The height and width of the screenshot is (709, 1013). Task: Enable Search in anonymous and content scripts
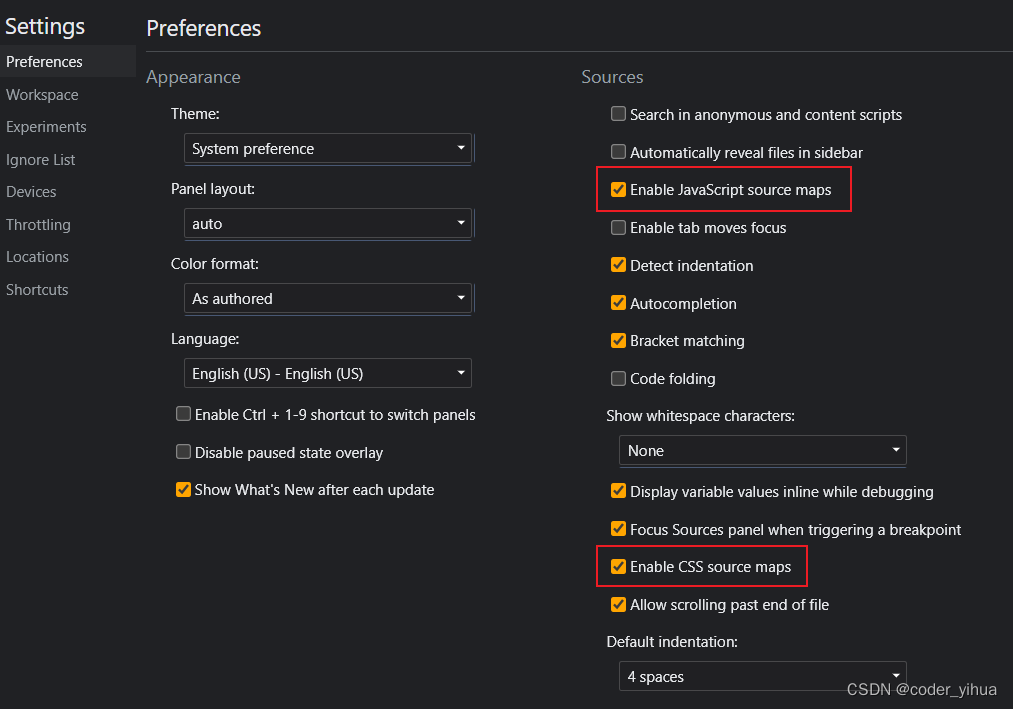click(619, 115)
